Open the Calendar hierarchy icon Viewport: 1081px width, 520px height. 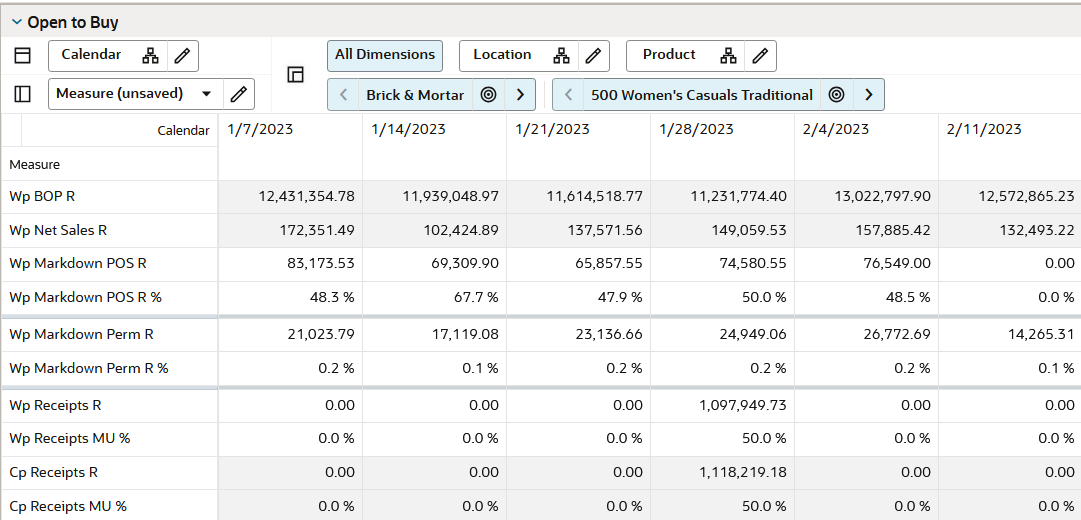(150, 56)
